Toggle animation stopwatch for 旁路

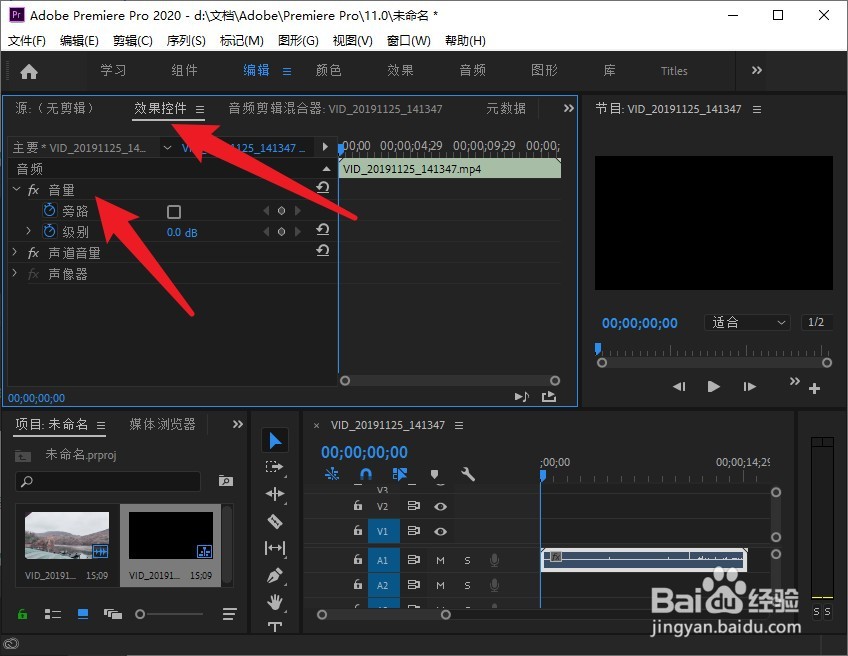coord(50,210)
